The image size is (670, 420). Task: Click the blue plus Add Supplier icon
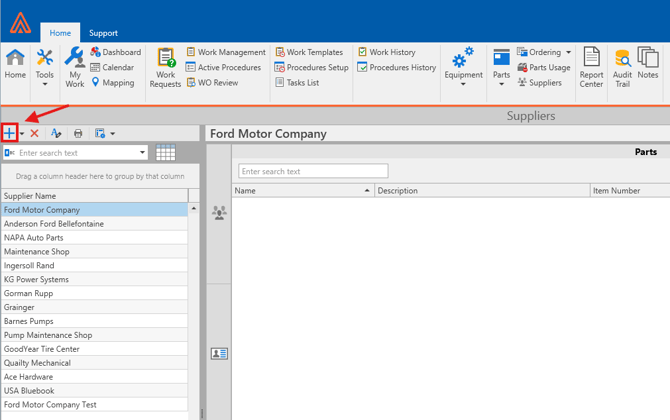point(10,133)
